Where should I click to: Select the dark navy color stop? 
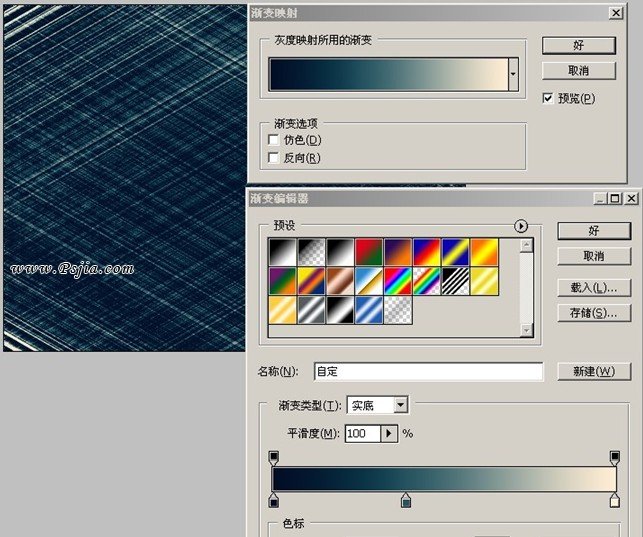274,501
